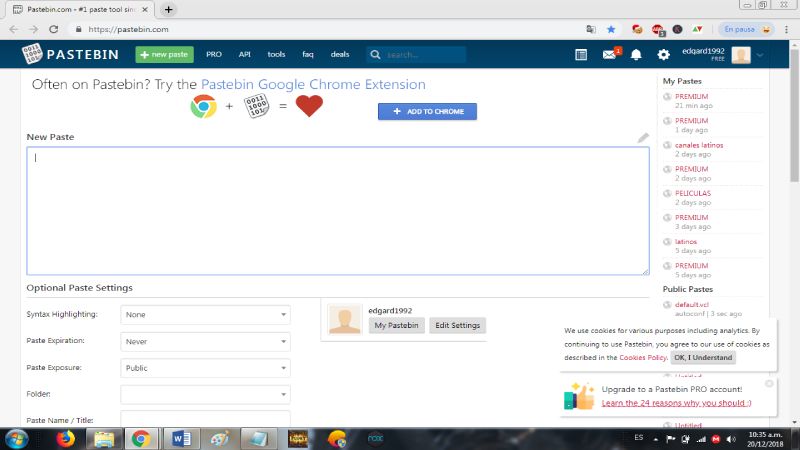
Task: Open the tools menu item
Action: (x=276, y=54)
